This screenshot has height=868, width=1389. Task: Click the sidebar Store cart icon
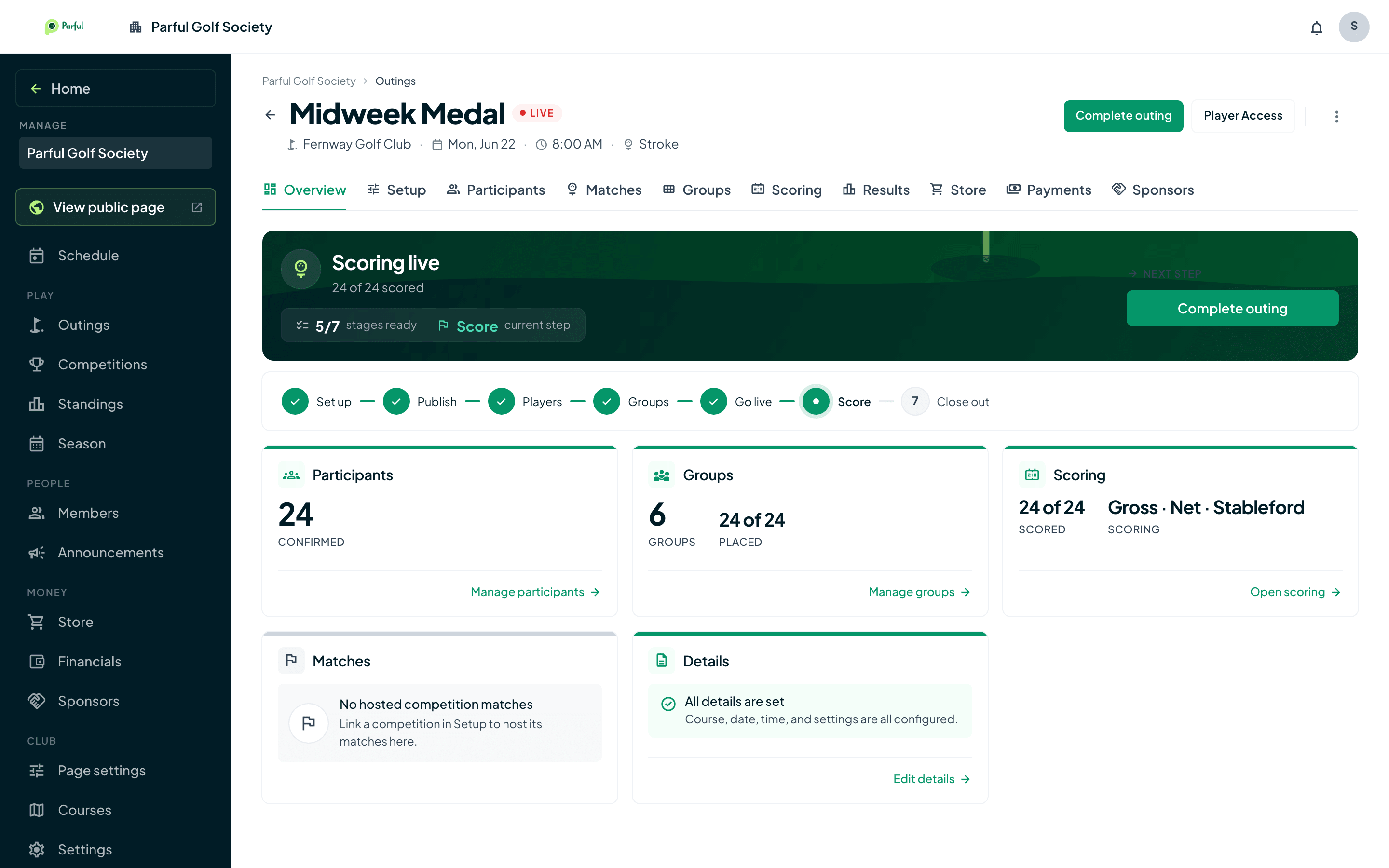pyautogui.click(x=37, y=622)
